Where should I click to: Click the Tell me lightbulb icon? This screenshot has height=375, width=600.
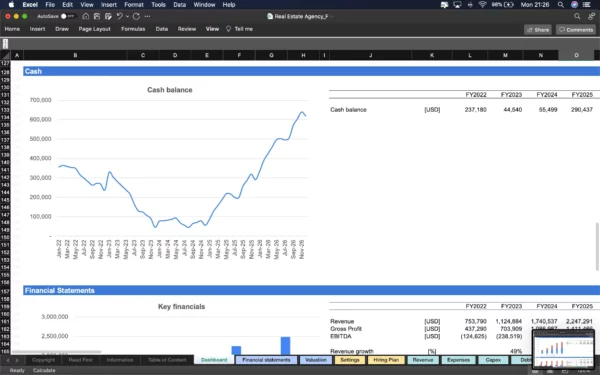[x=228, y=29]
